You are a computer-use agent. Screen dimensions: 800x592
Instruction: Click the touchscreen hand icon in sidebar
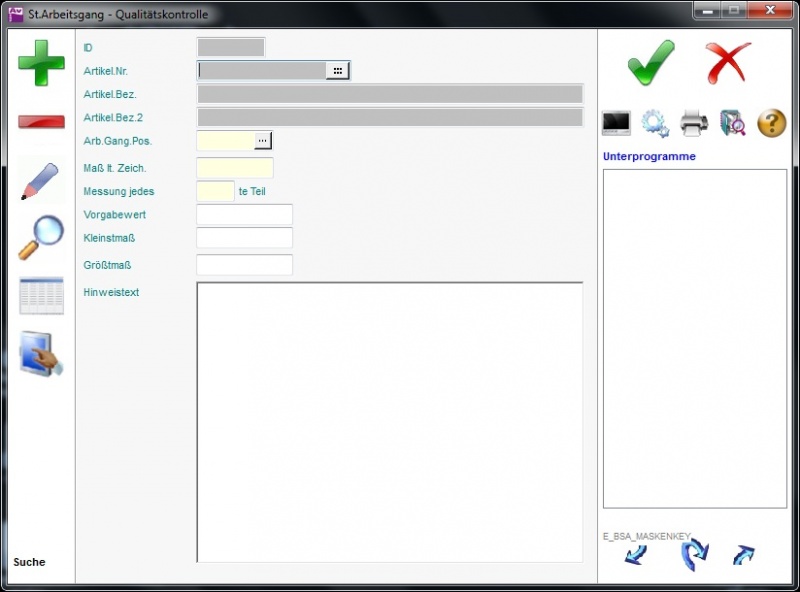[41, 354]
